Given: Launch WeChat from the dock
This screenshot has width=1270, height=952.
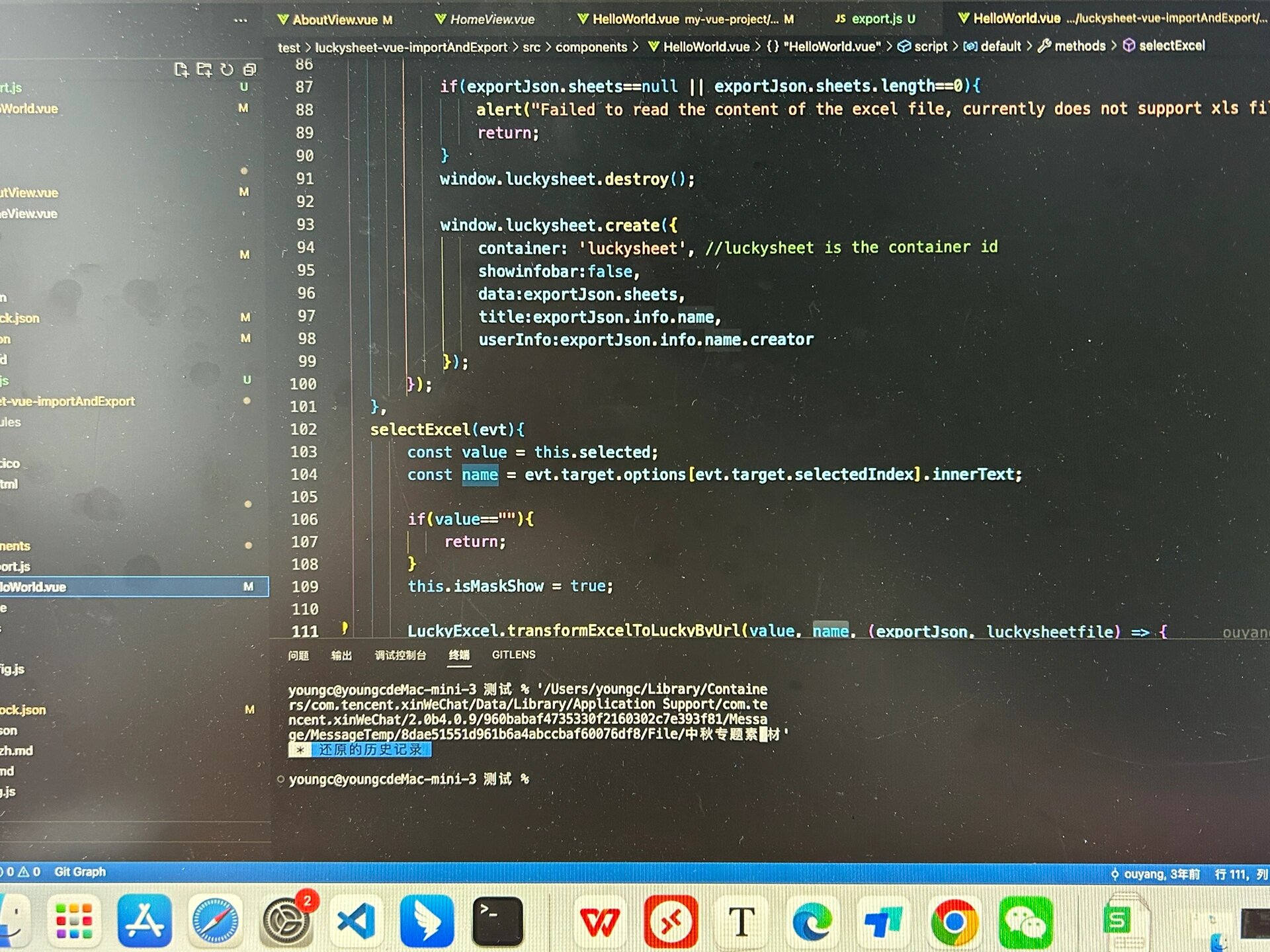Looking at the screenshot, I should click(1025, 922).
